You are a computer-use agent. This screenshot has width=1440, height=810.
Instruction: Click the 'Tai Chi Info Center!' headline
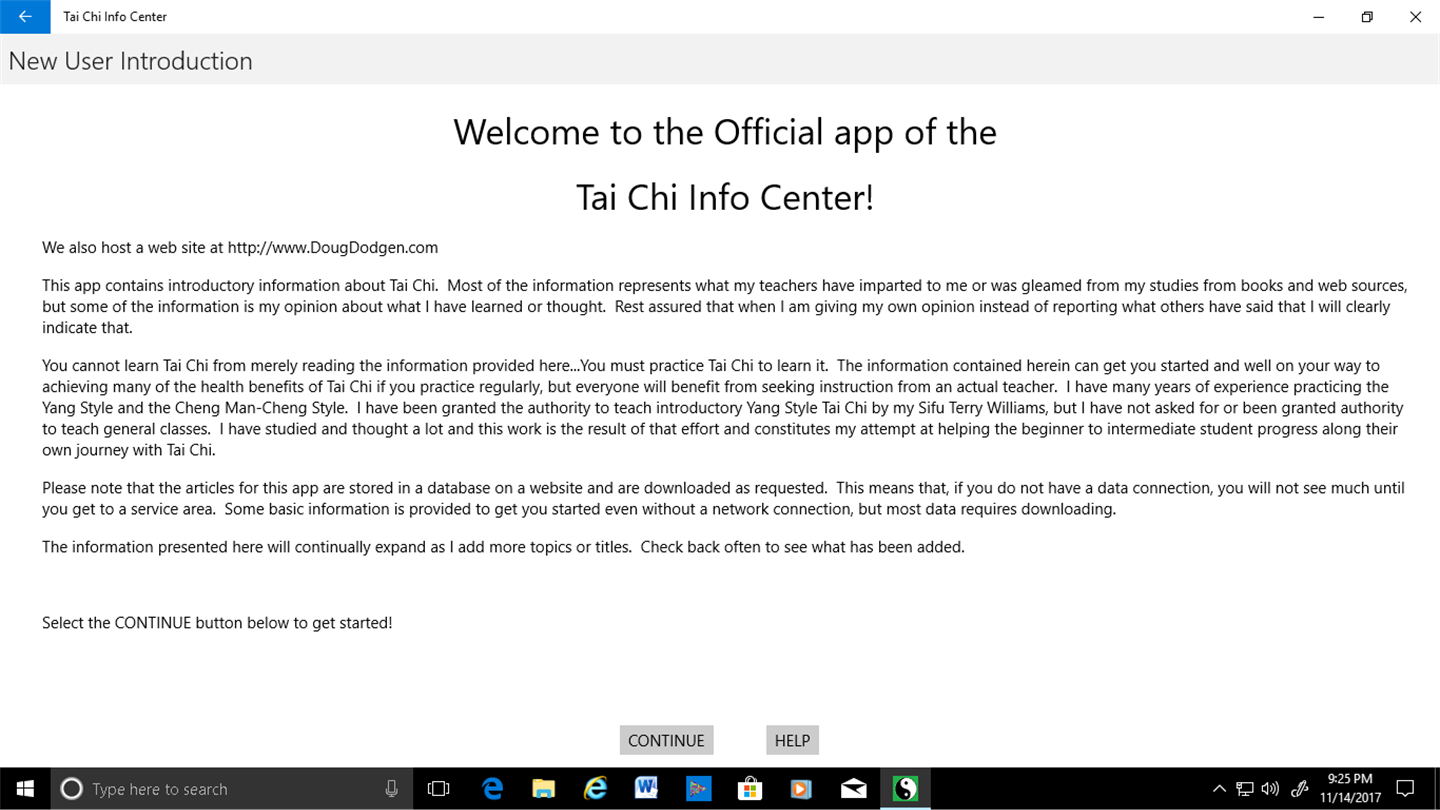pyautogui.click(x=725, y=197)
